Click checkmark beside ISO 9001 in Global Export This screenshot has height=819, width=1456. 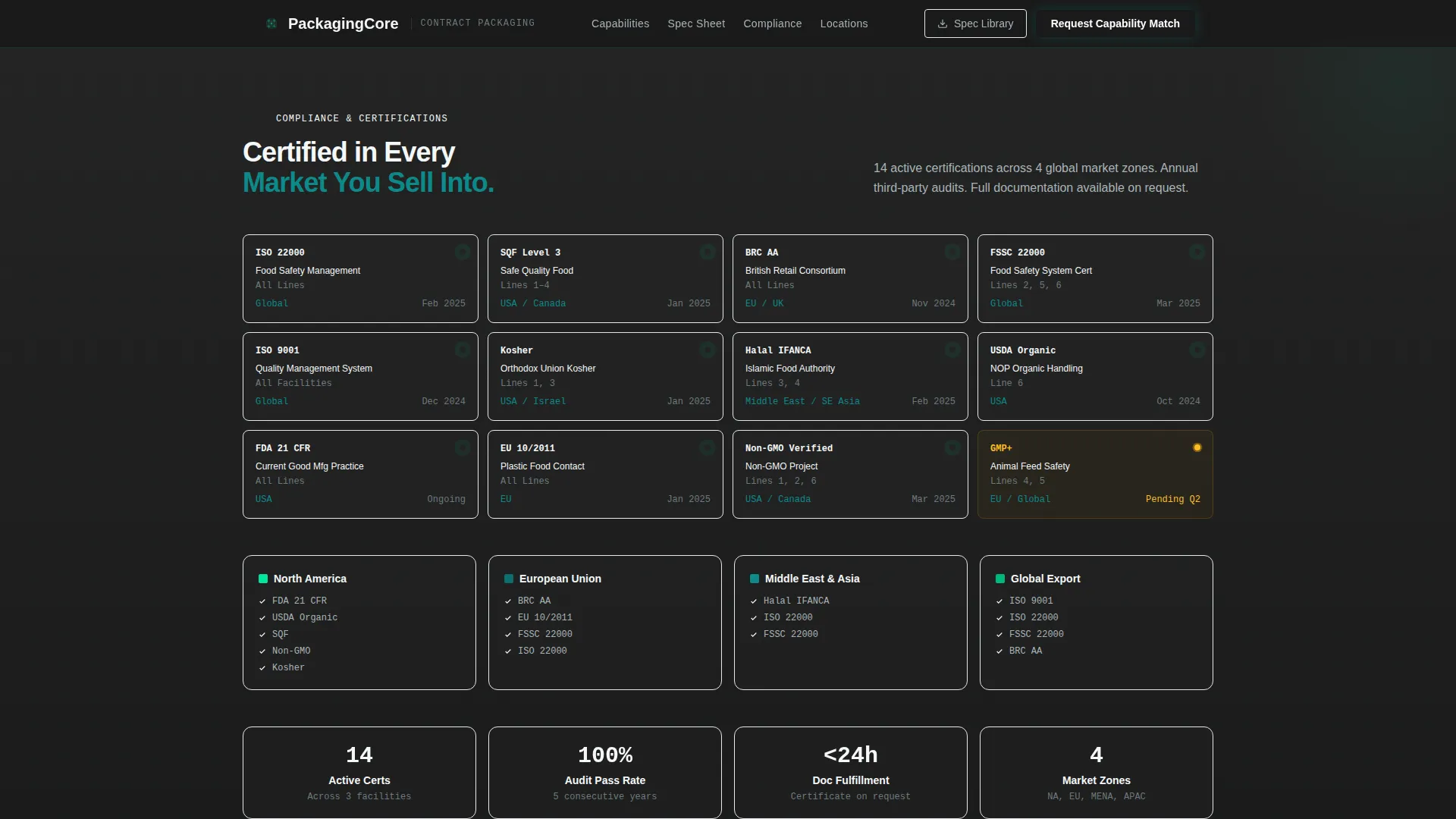coord(999,601)
